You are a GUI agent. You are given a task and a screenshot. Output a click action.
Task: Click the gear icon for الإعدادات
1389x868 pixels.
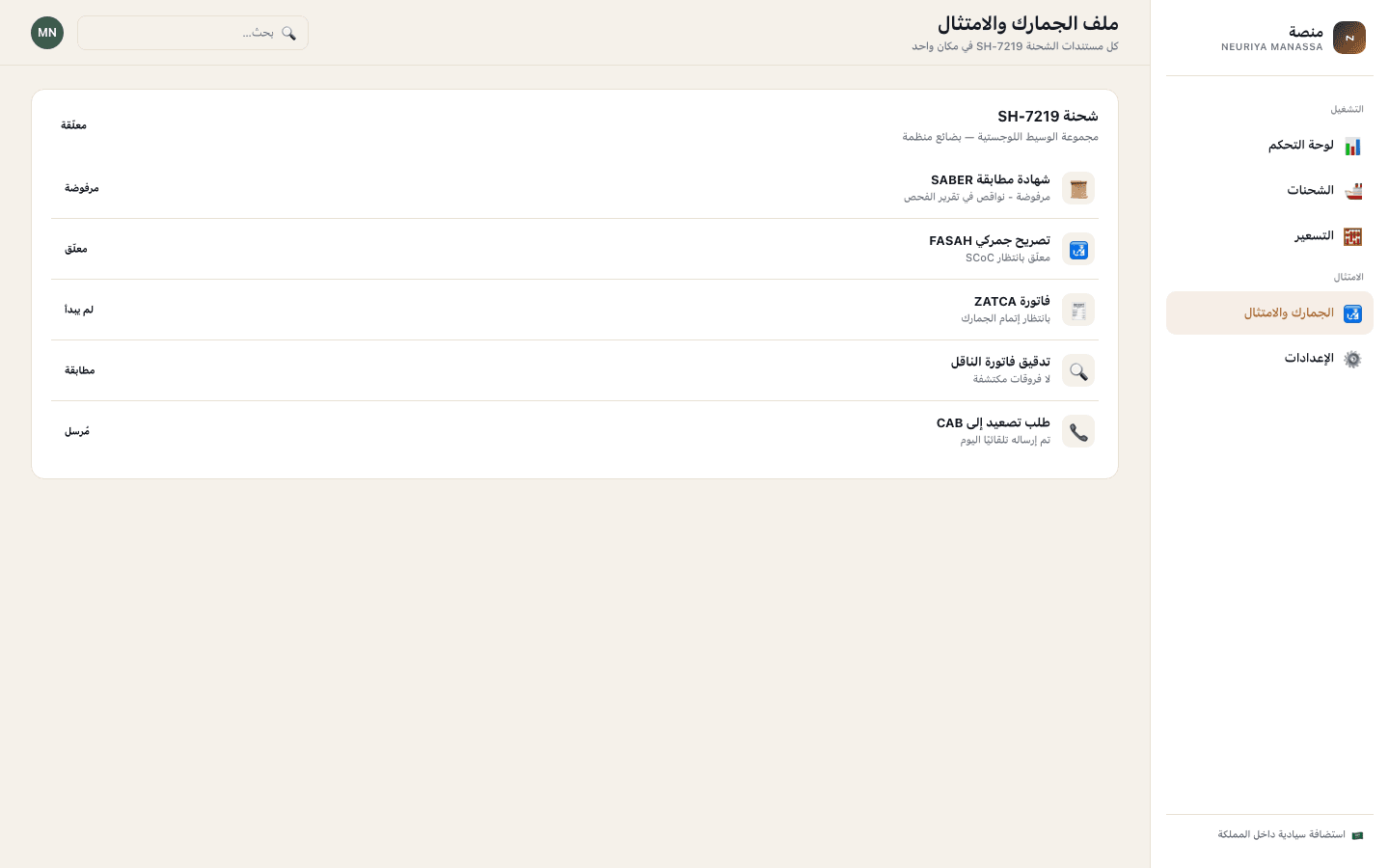coord(1352,359)
